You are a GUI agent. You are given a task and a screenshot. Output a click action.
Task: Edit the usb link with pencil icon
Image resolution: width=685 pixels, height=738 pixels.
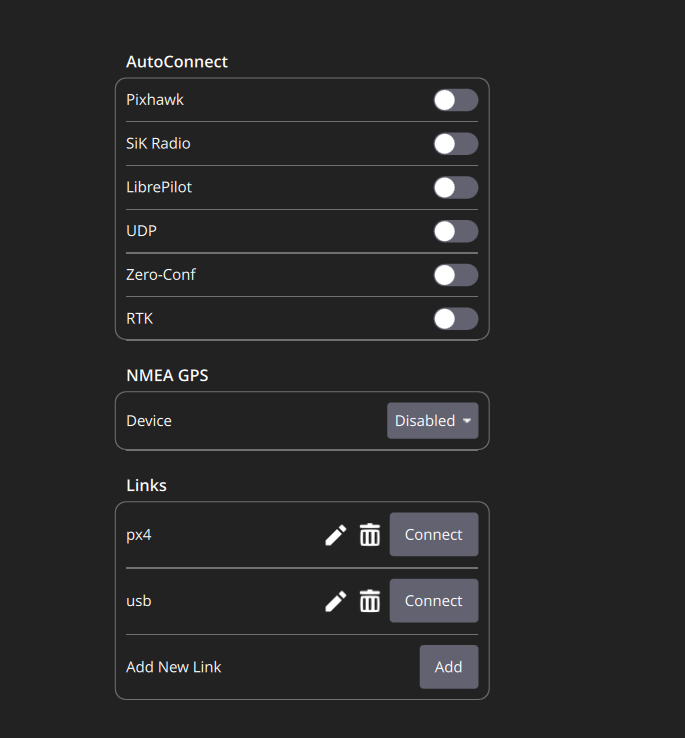point(336,601)
